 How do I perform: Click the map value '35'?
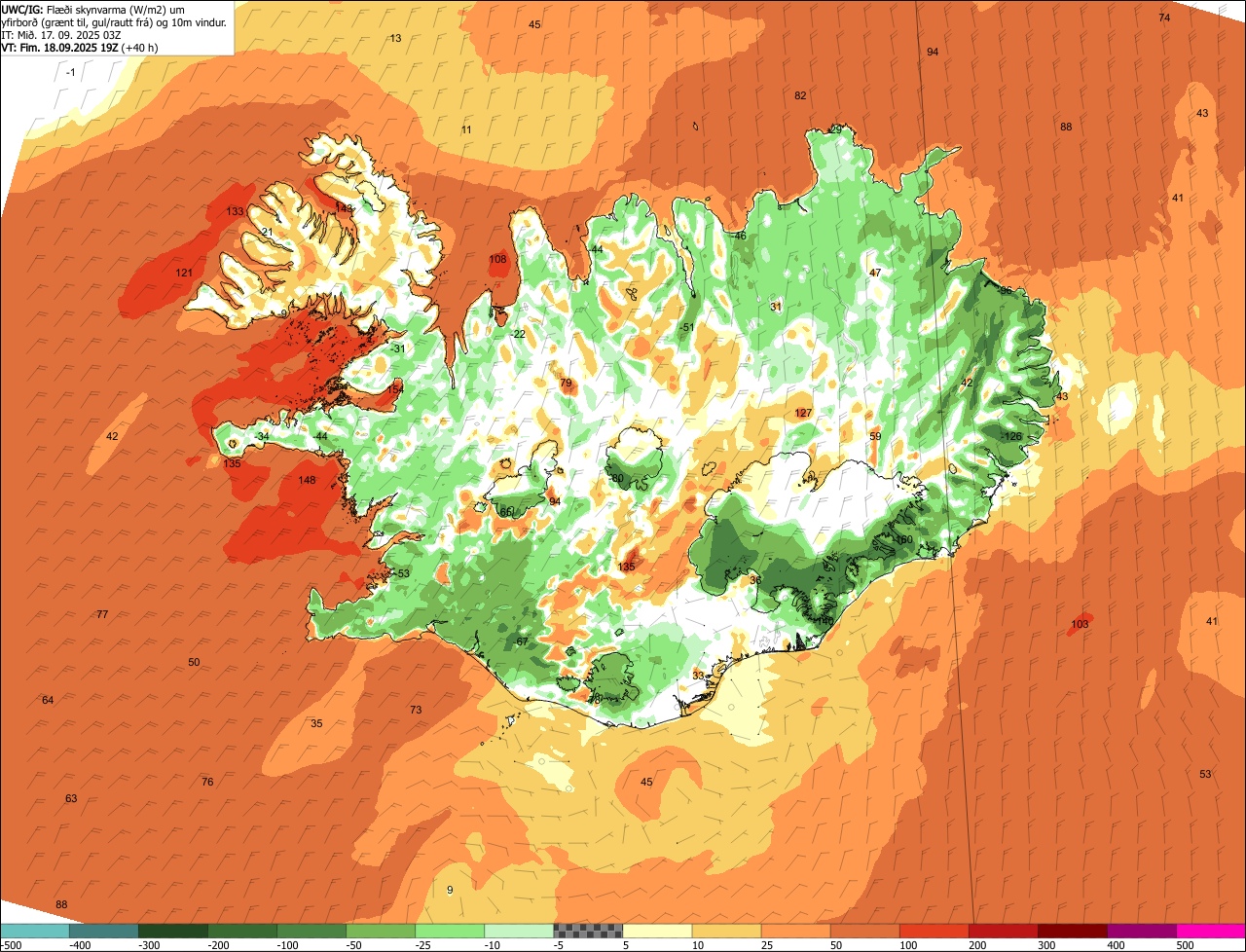(x=316, y=723)
